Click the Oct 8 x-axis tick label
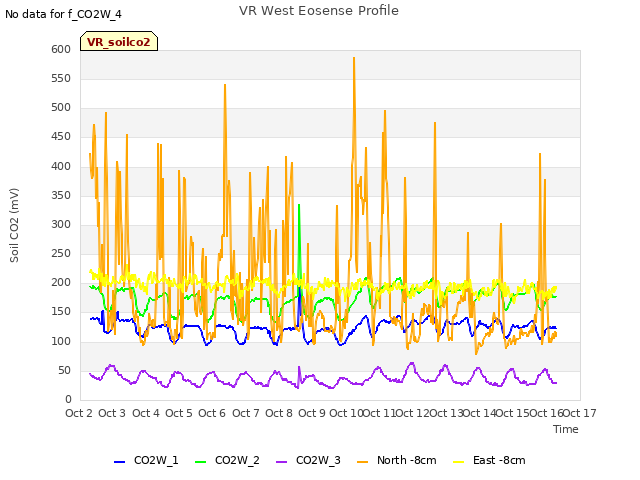 coord(279,413)
